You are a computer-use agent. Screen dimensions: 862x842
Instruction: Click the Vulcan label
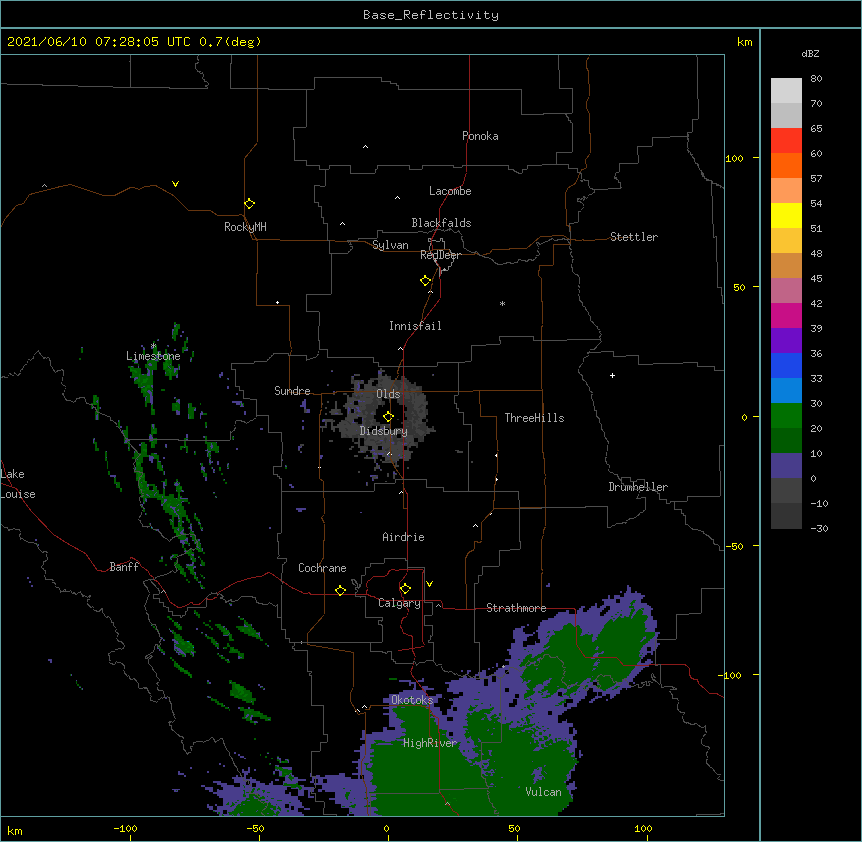(543, 792)
